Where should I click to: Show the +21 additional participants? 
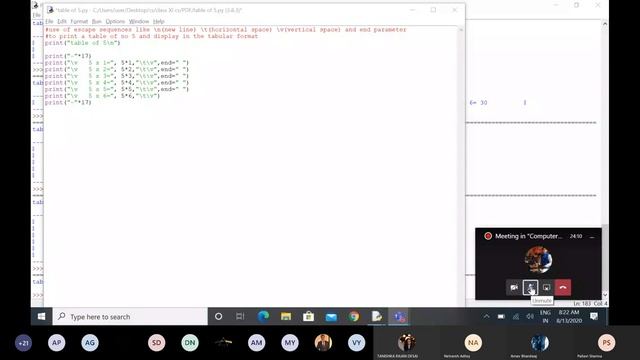[23, 343]
